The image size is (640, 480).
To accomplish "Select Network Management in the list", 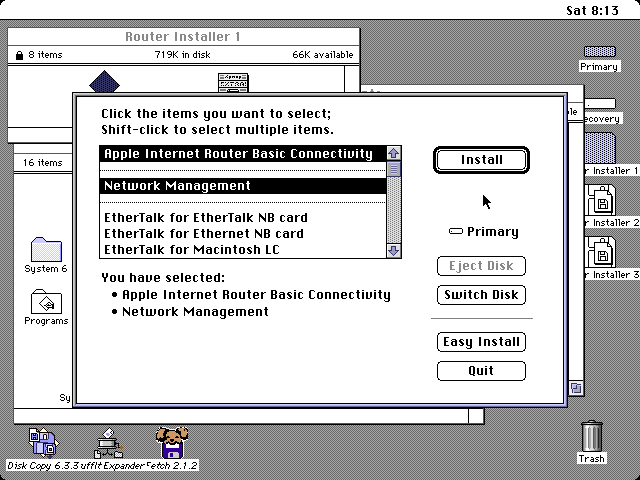I will point(243,186).
